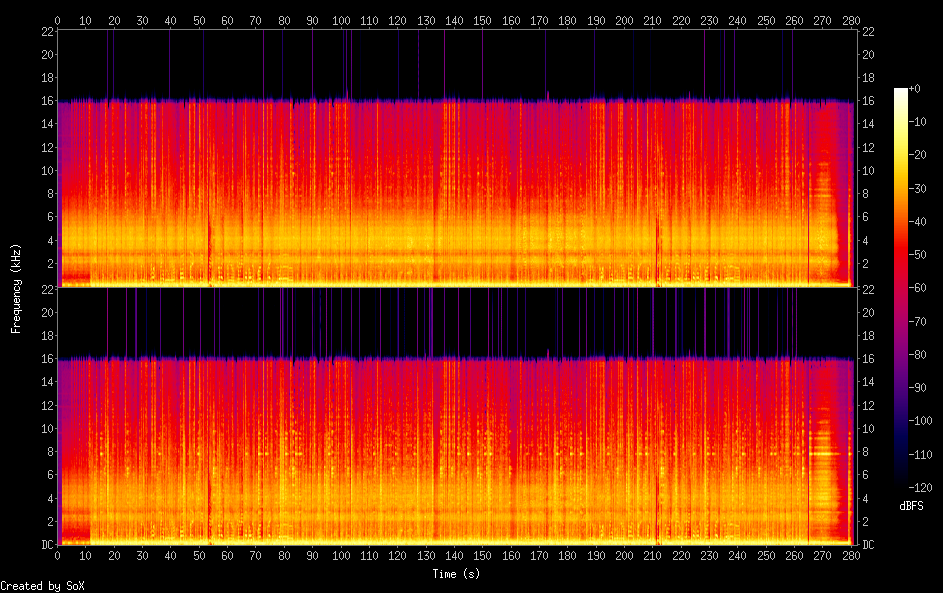Click the "Time (s)" axis label

456,574
